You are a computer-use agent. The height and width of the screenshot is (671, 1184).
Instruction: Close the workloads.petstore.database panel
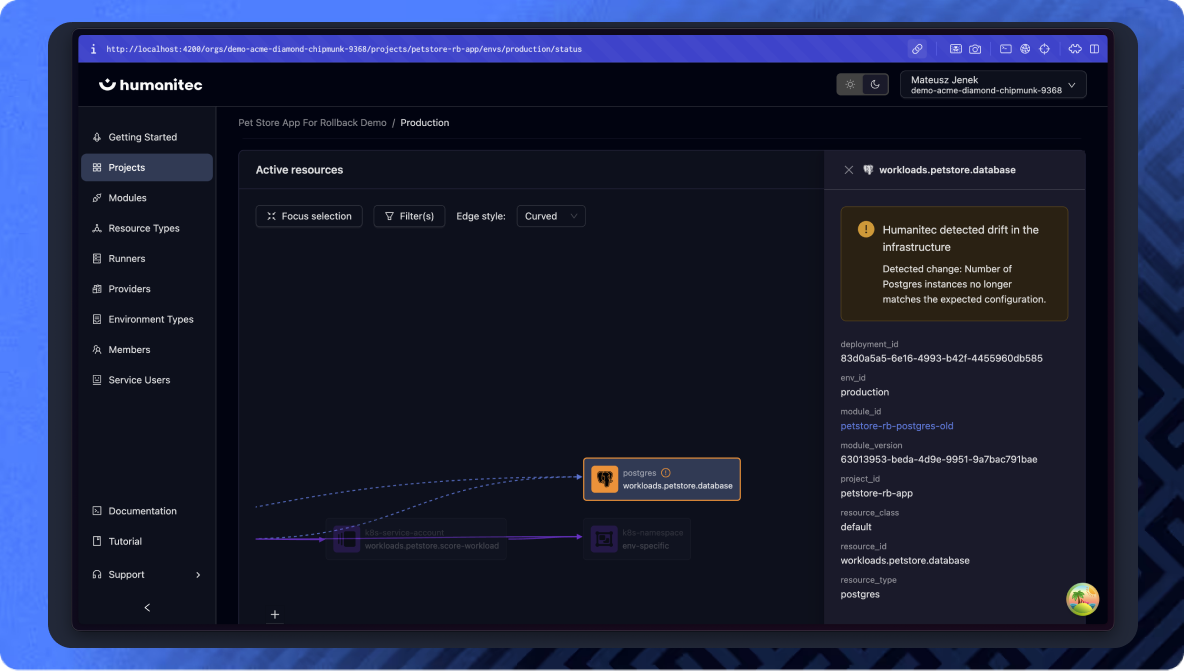pos(849,170)
